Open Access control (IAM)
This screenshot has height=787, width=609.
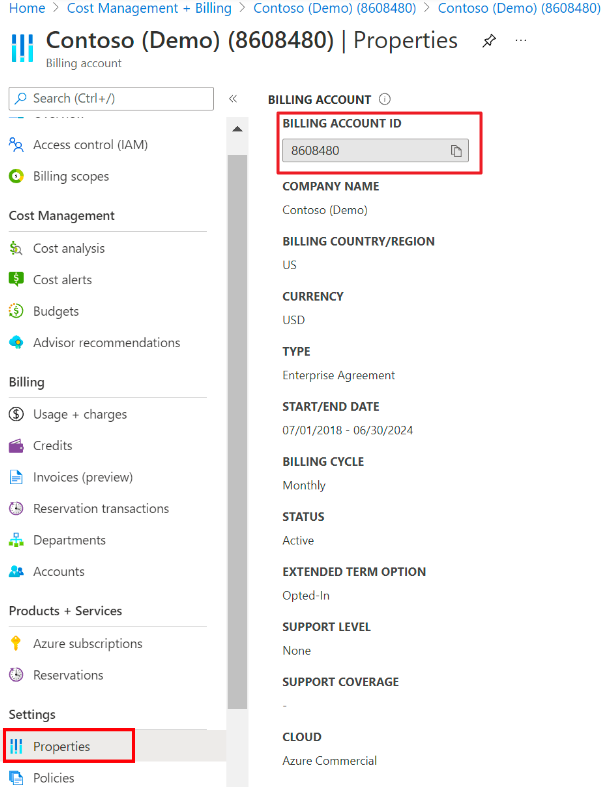90,144
